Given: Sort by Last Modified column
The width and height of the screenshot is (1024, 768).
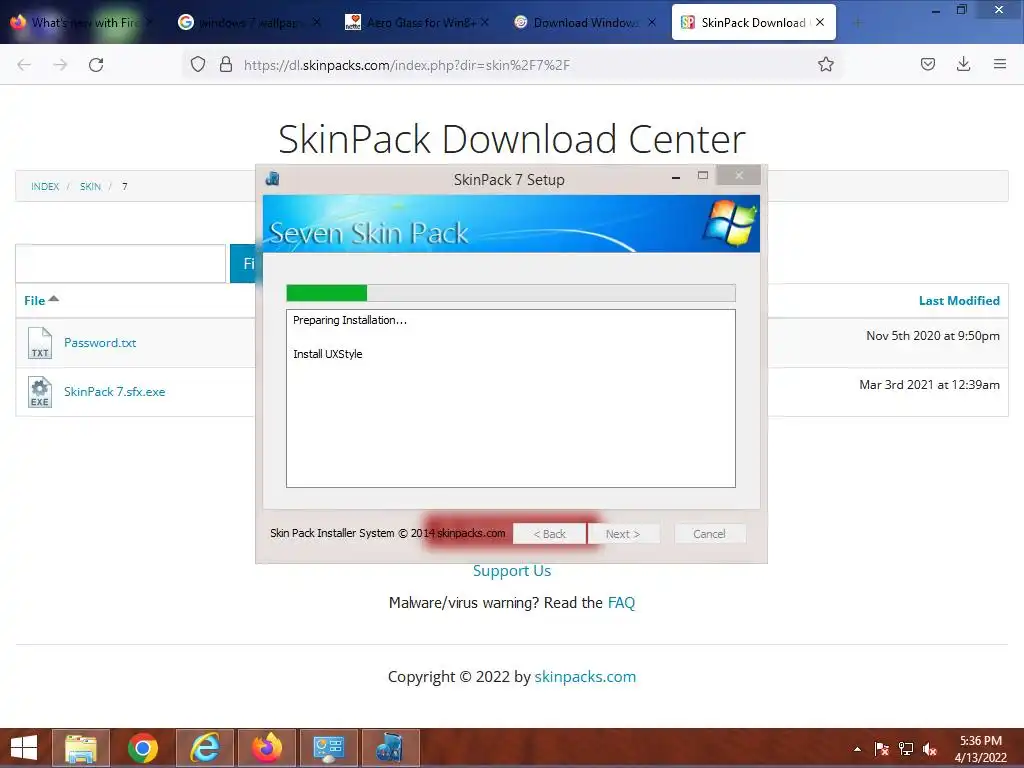Looking at the screenshot, I should (959, 300).
